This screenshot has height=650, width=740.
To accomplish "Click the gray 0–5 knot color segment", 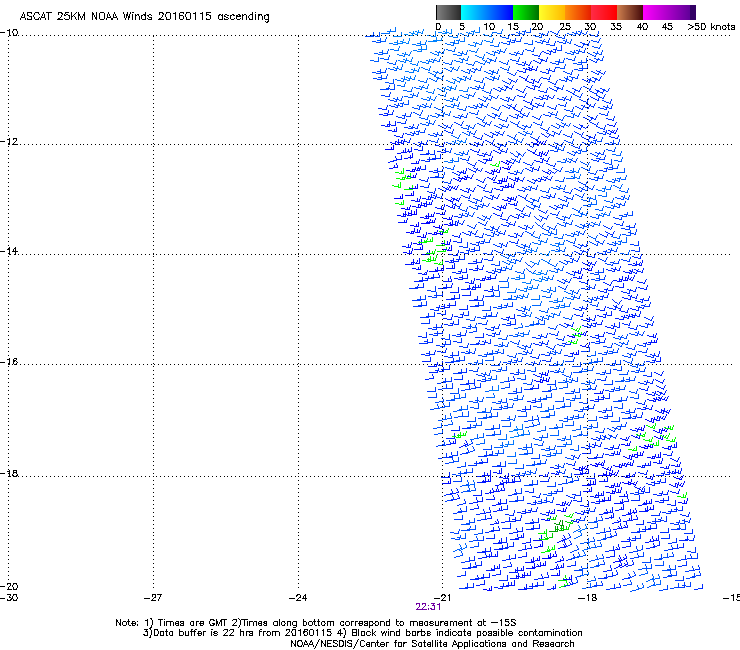I will 448,12.
